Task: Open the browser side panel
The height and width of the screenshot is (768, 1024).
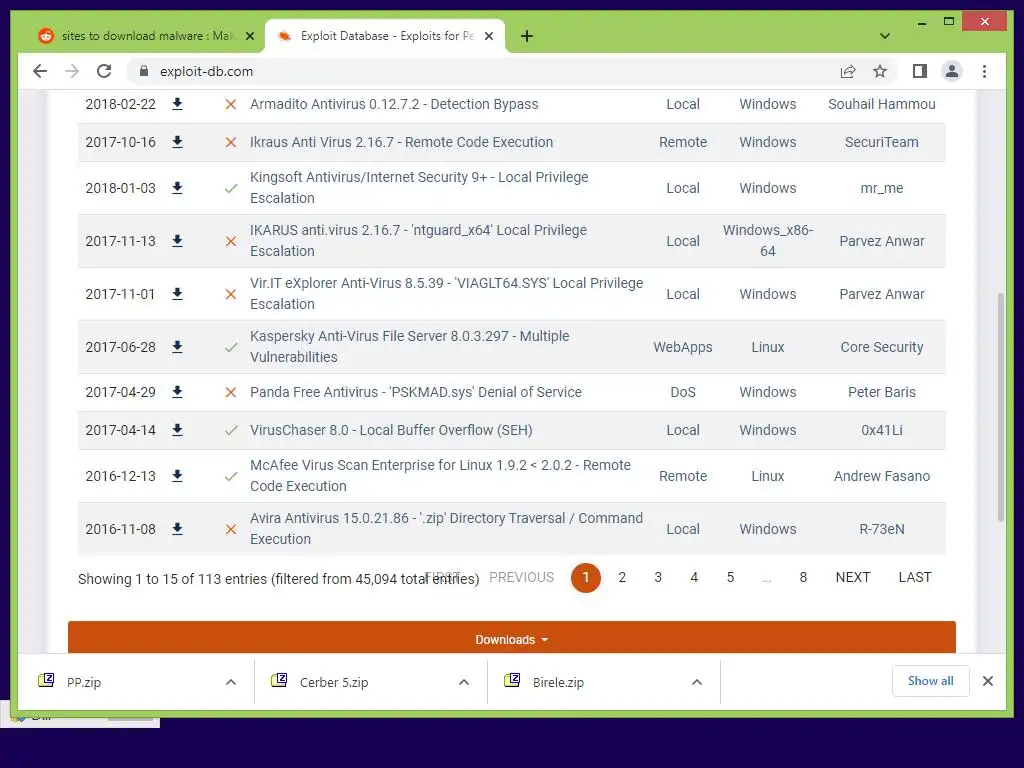Action: [x=920, y=71]
